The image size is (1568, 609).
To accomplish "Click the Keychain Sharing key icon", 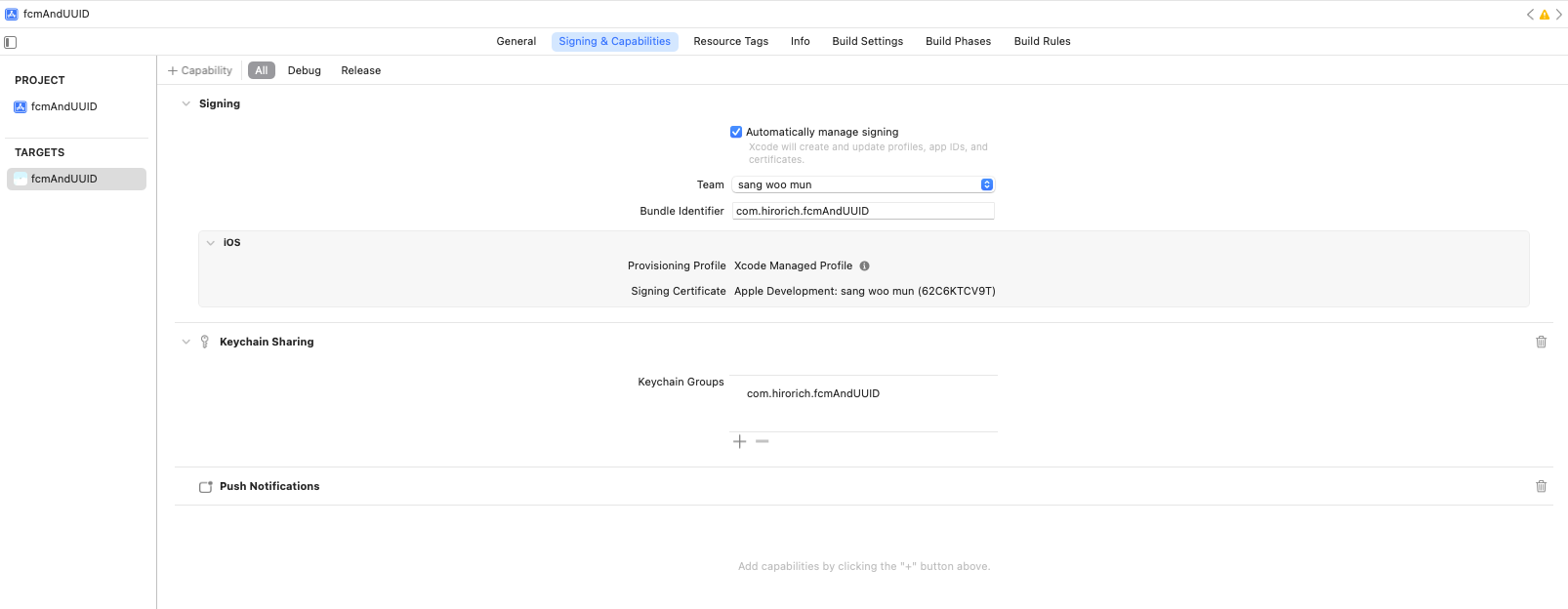I will [205, 342].
